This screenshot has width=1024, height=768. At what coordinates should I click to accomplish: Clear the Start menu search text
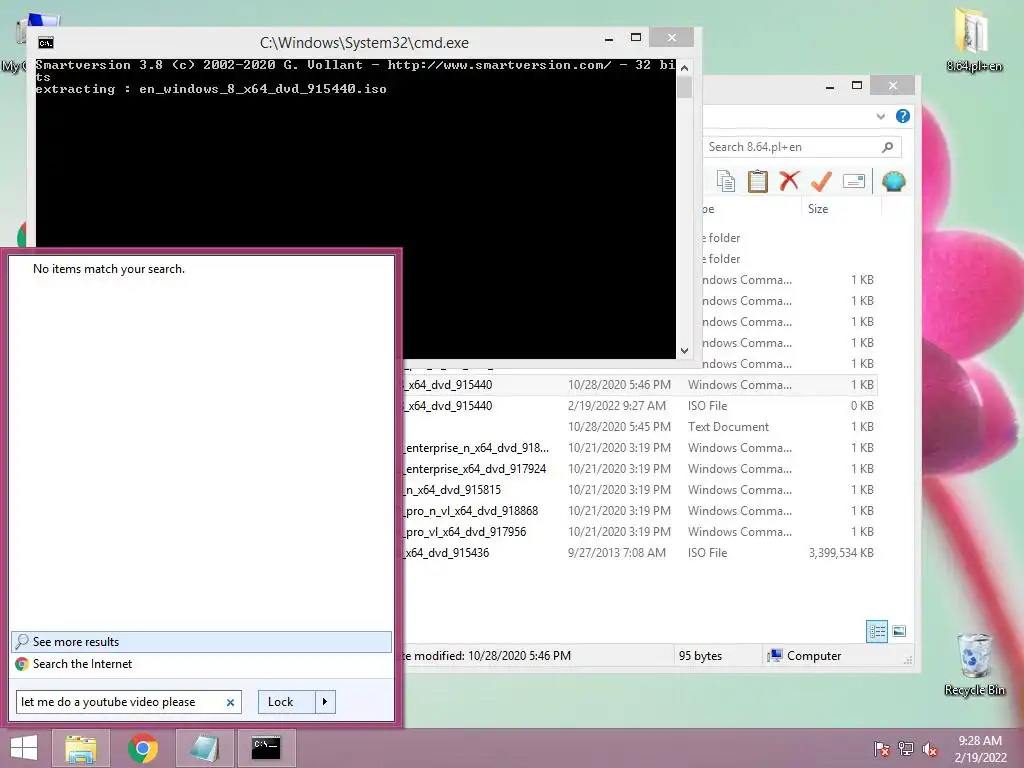click(230, 703)
